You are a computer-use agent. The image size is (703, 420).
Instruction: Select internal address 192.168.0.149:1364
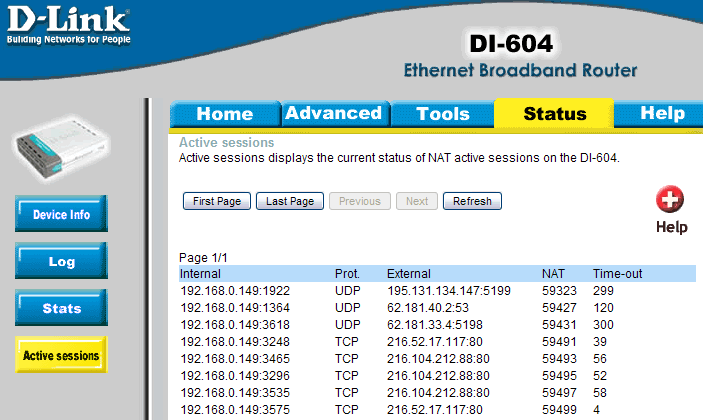(235, 308)
